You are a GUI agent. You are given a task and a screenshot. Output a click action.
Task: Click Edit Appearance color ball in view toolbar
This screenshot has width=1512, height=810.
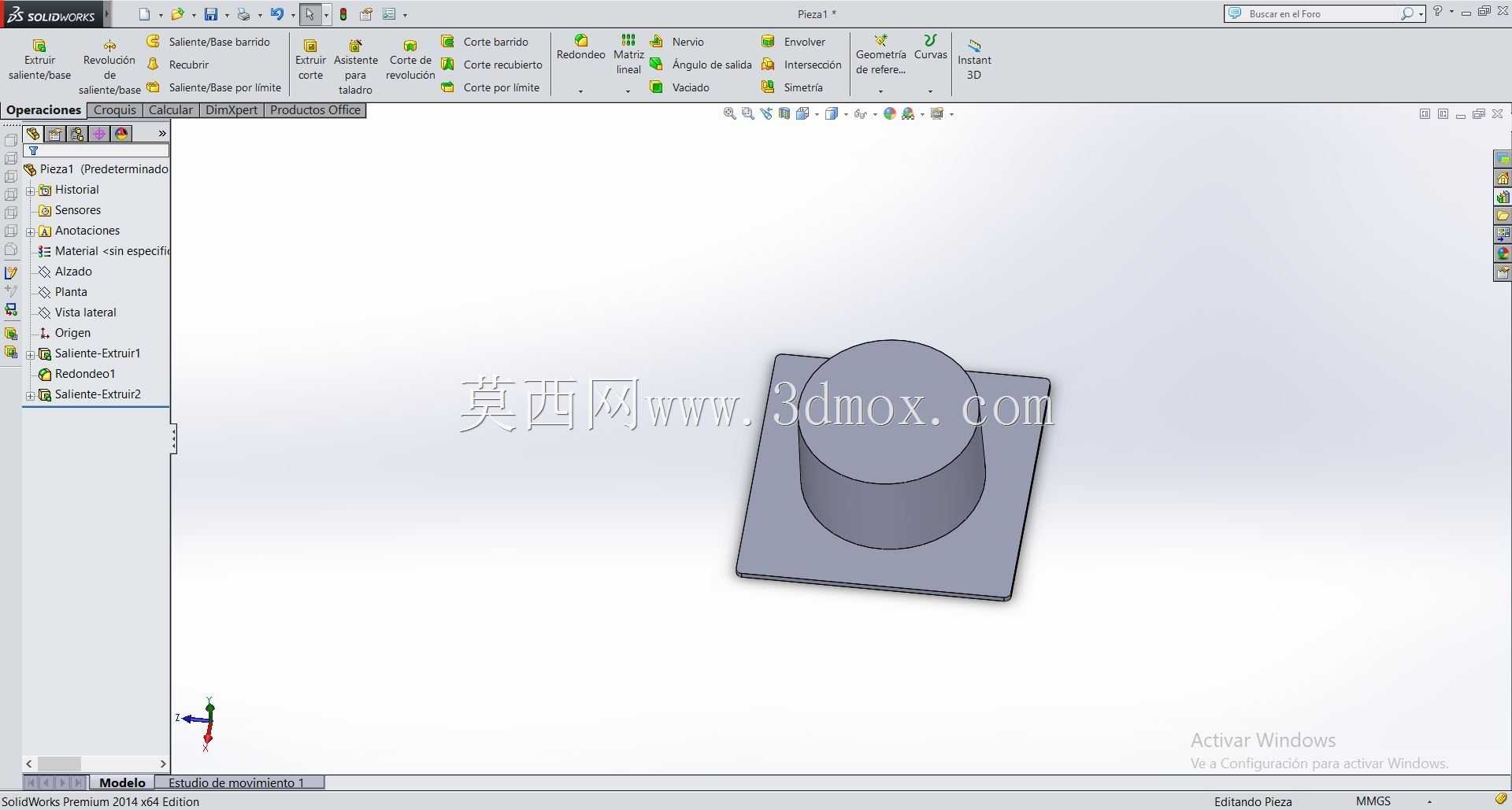(x=890, y=114)
